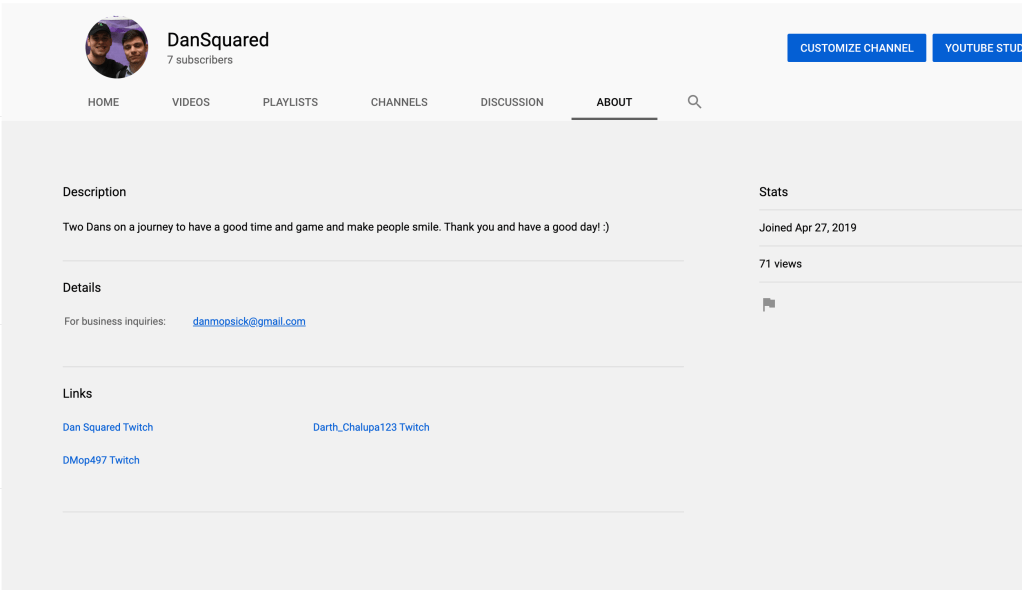Select the Channels tab

[x=399, y=102]
